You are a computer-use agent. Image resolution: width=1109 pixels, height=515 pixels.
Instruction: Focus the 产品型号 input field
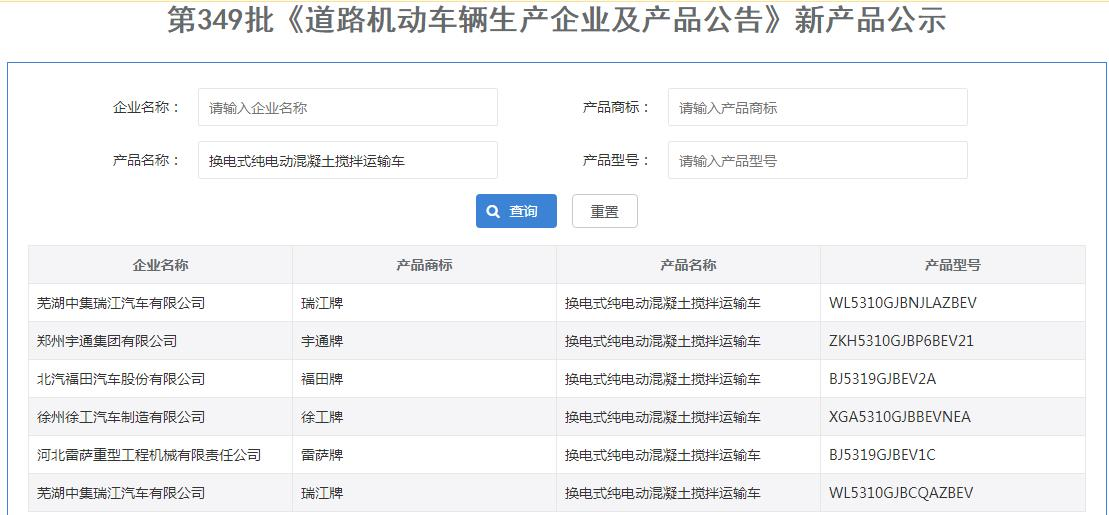click(x=818, y=161)
